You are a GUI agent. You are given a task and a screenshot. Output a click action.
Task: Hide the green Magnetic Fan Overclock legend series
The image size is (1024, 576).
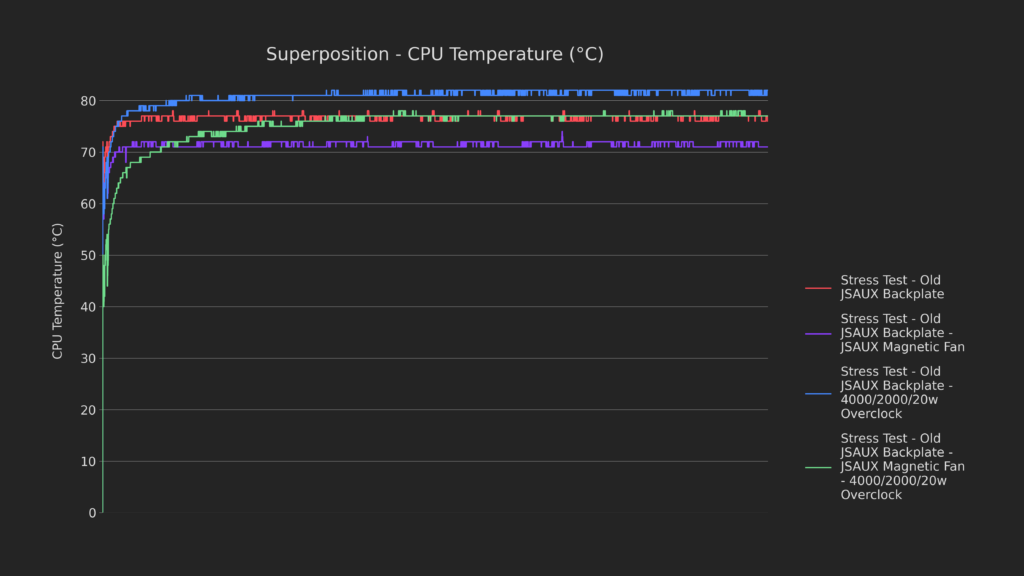(x=902, y=466)
